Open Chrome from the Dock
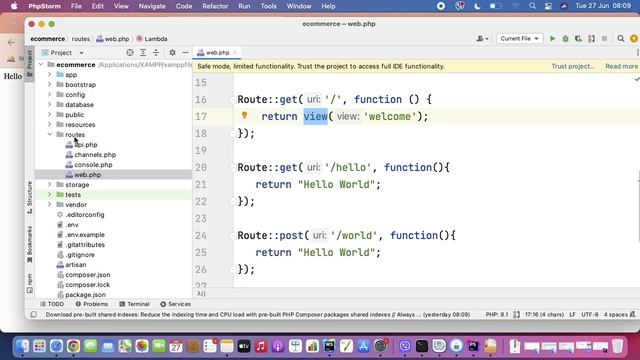 73,346
